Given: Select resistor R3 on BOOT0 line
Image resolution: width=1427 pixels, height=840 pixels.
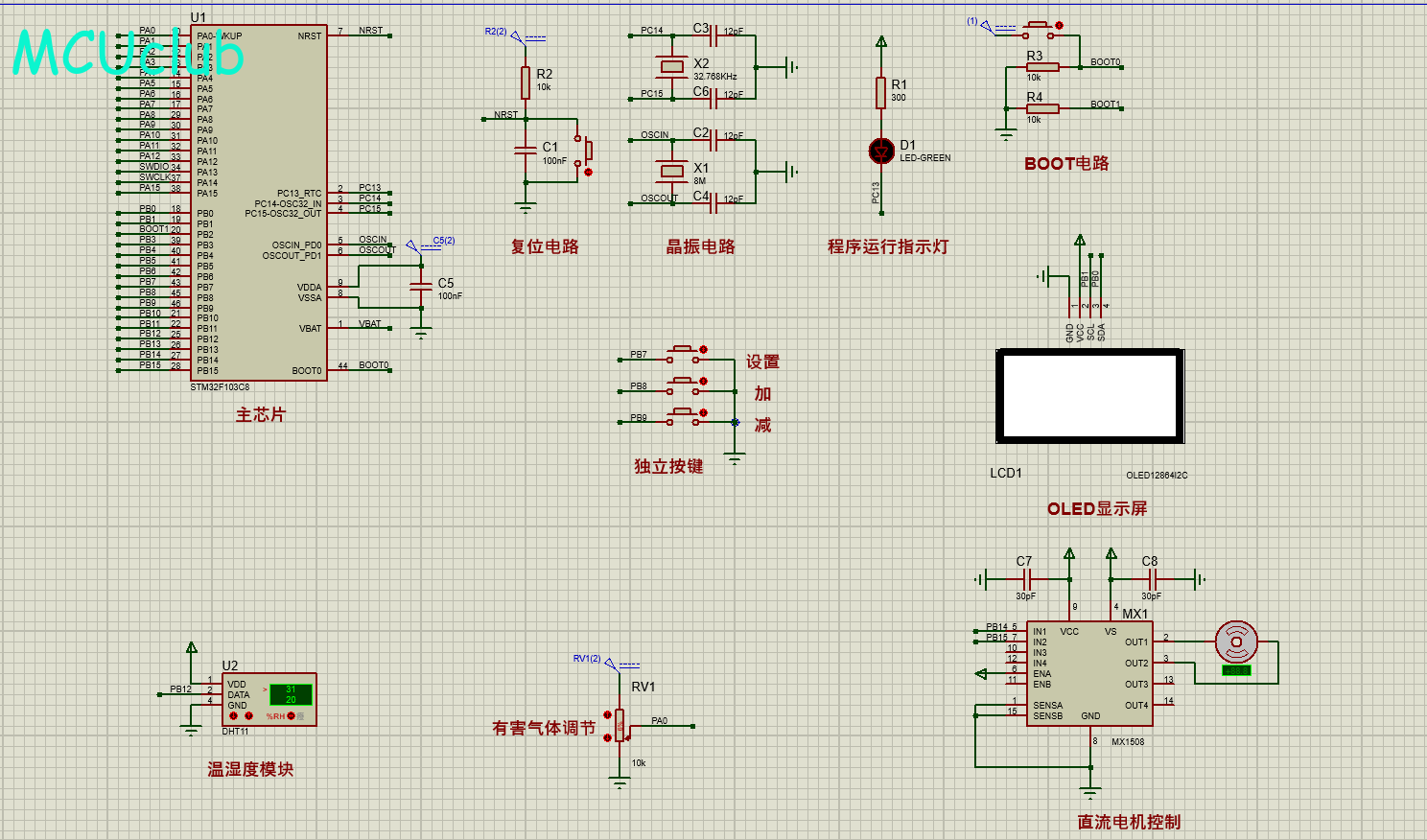Looking at the screenshot, I should pyautogui.click(x=1042, y=67).
